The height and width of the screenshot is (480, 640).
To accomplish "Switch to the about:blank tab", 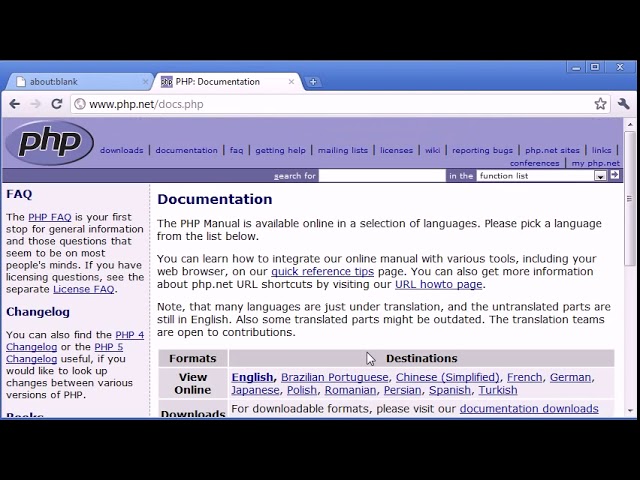I will pyautogui.click(x=80, y=82).
